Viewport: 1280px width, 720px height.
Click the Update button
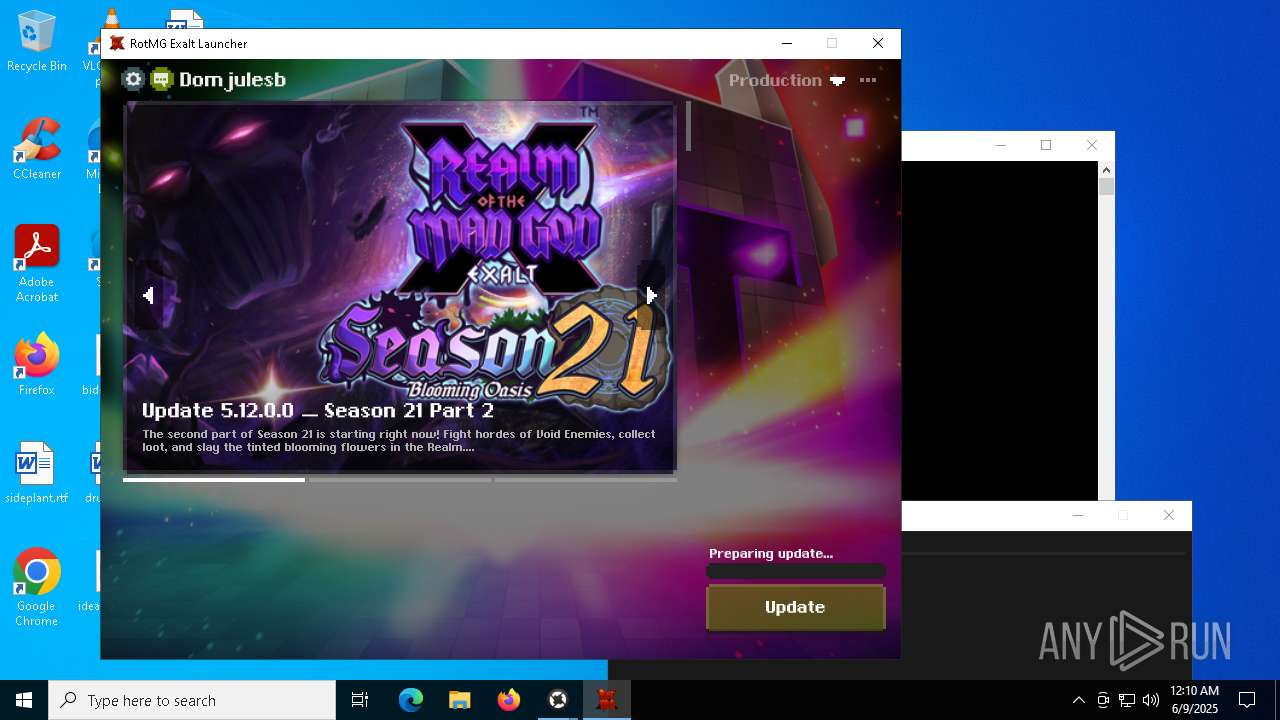tap(795, 607)
